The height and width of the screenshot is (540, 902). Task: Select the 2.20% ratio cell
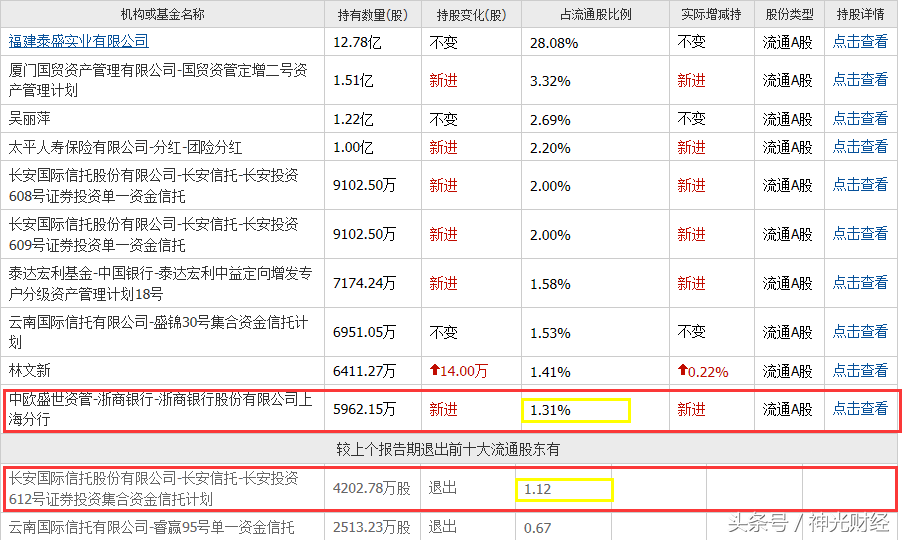coord(550,148)
